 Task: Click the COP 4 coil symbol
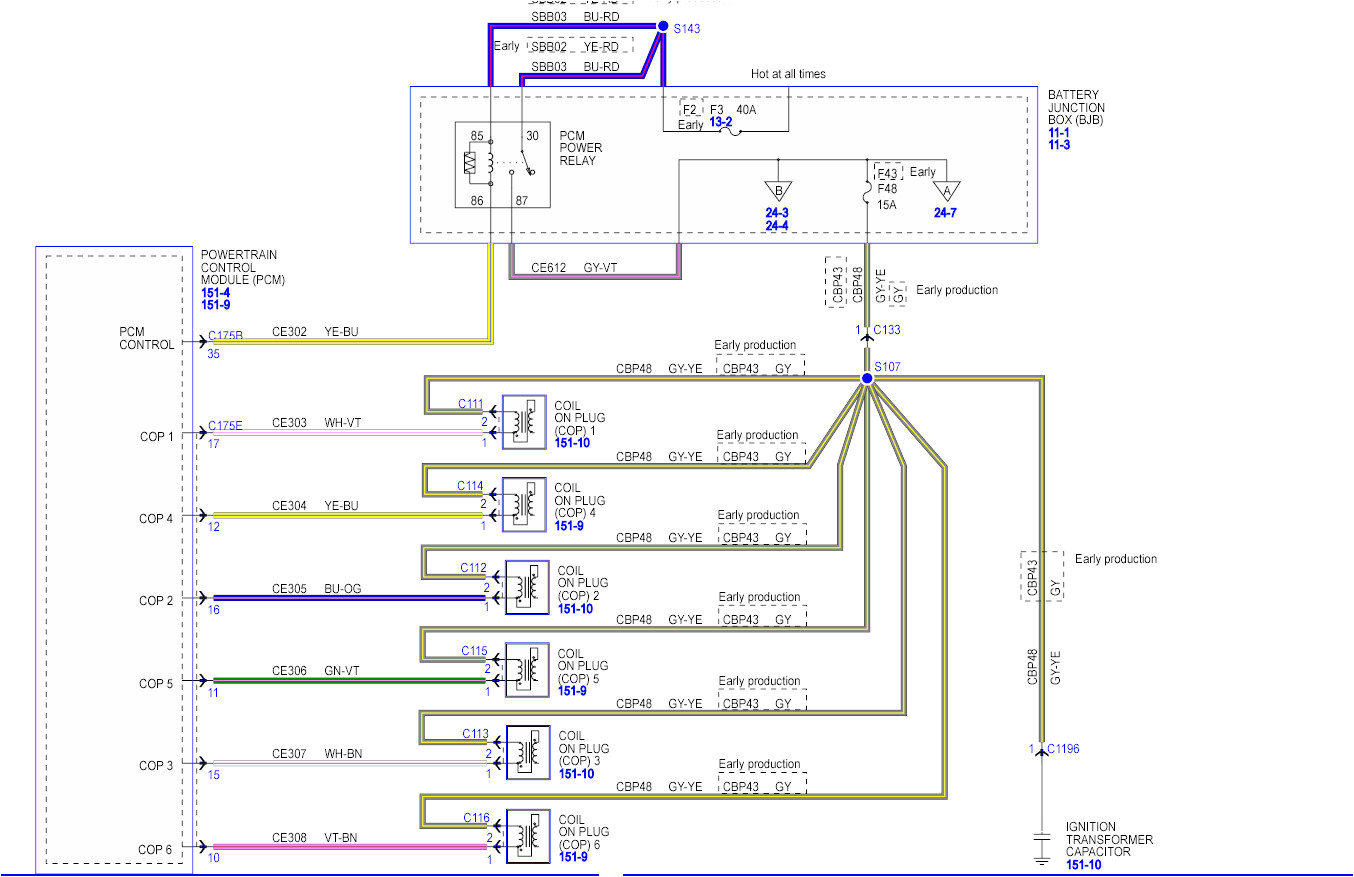click(522, 506)
